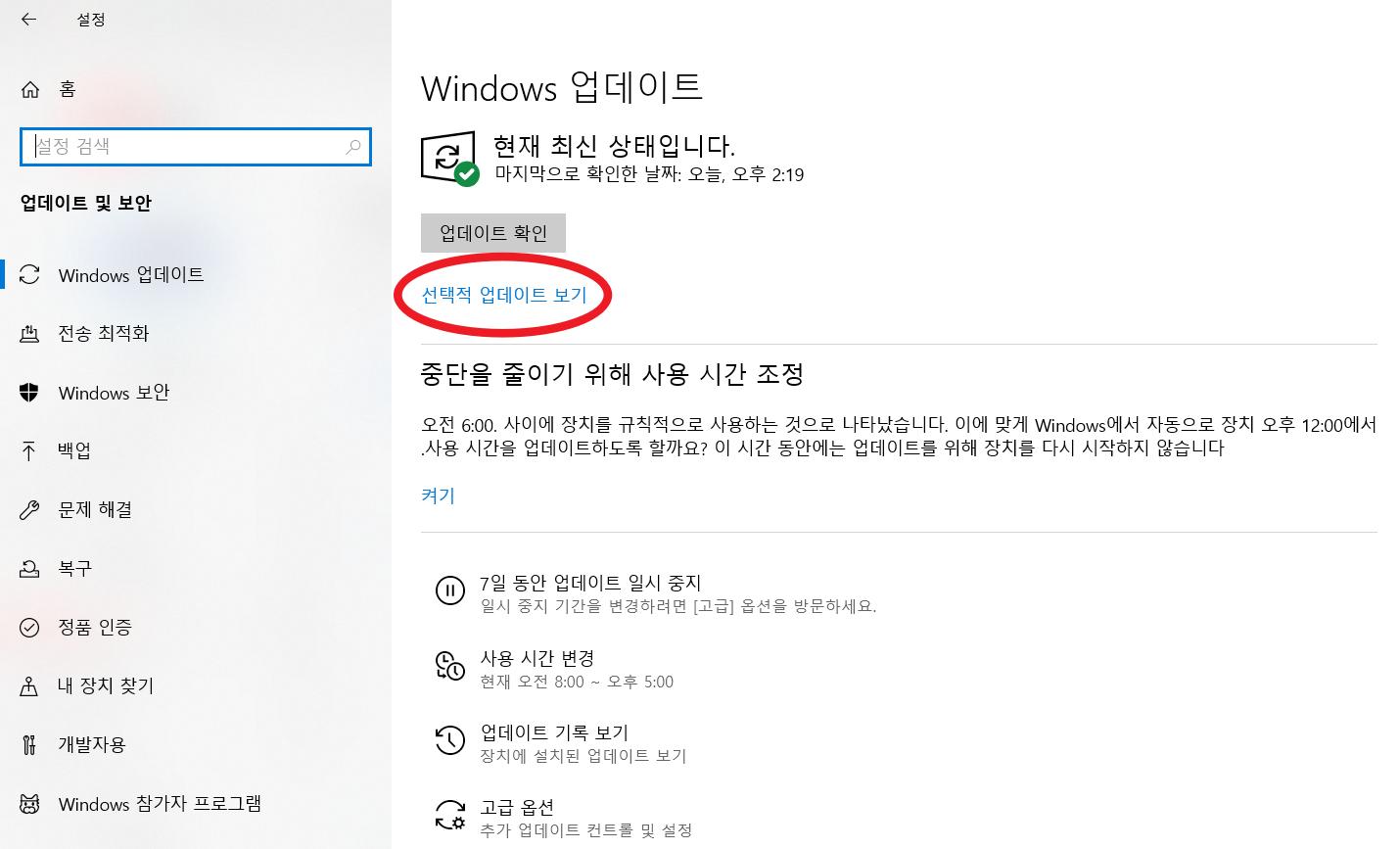
Task: Click the back arrow in Settings
Action: click(29, 19)
